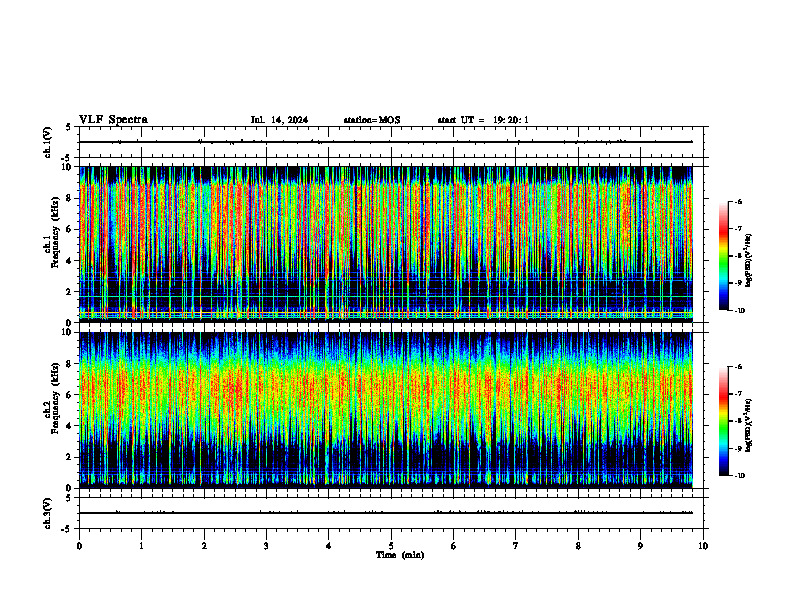Click inside the ch.1 spectrogram panel
The height and width of the screenshot is (612, 792).
[386, 244]
